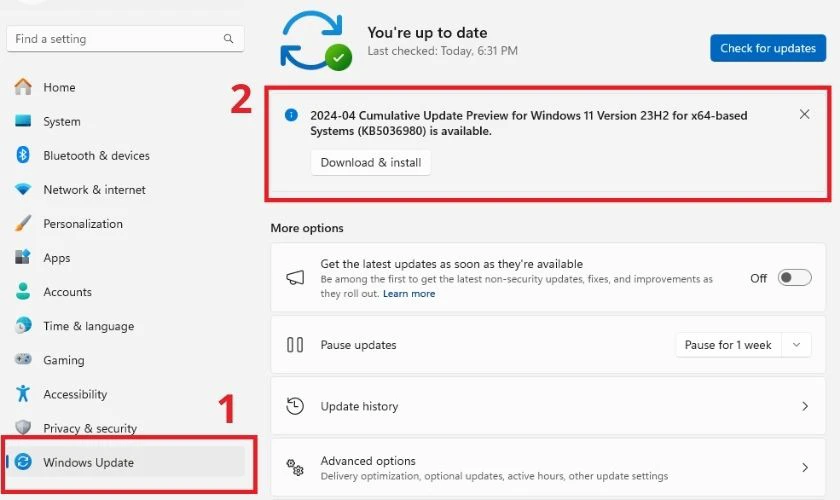Click the Gaming controller icon

click(x=23, y=359)
